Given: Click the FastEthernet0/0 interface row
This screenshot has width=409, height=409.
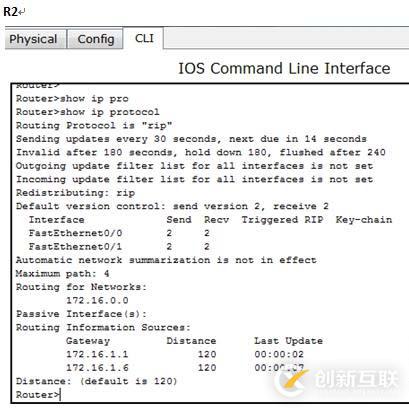Looking at the screenshot, I should point(119,233).
